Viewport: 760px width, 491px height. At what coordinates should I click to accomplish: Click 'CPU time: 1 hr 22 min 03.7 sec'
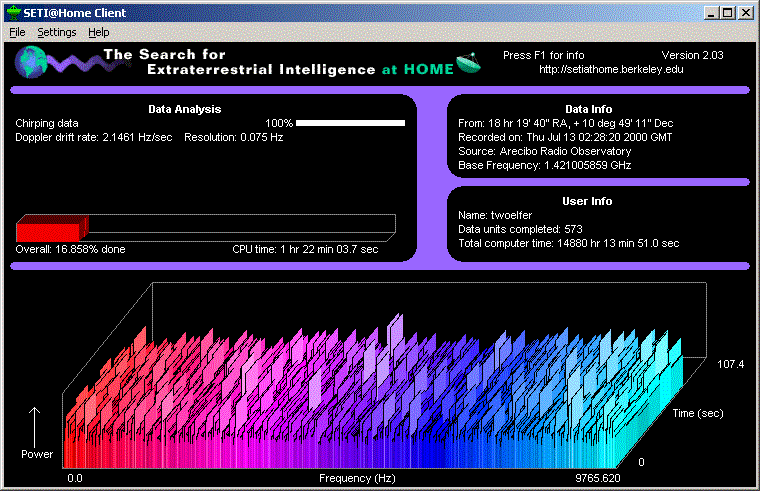[305, 249]
